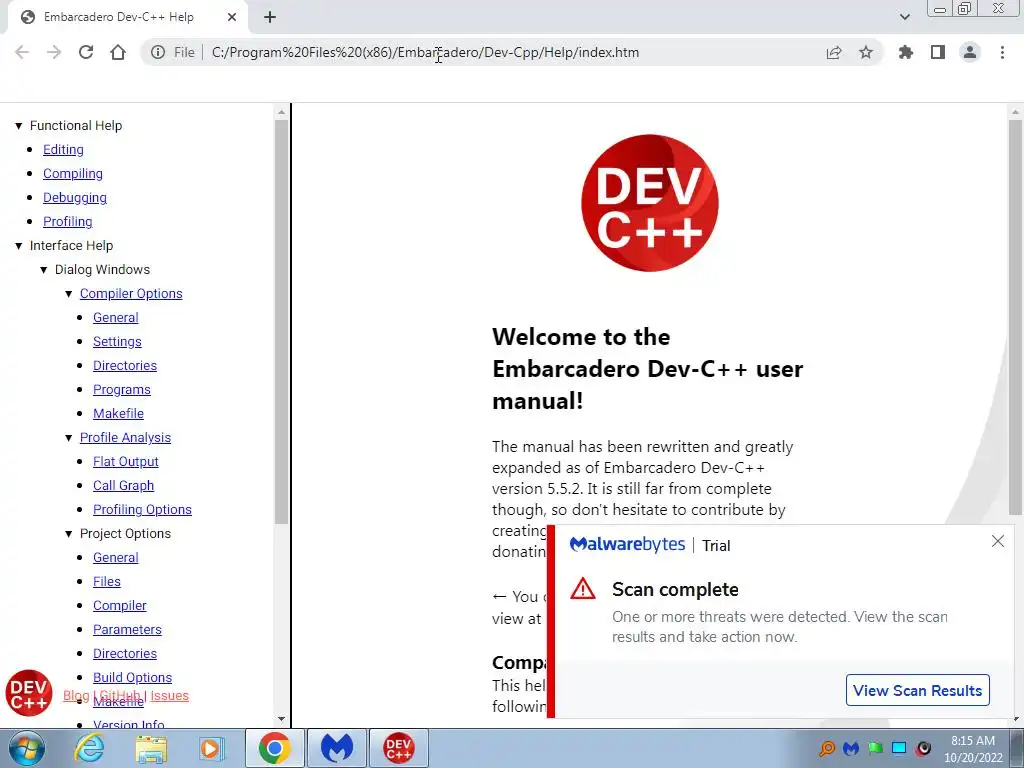Open Chrome three-dot menu
The height and width of the screenshot is (768, 1024).
[1002, 52]
